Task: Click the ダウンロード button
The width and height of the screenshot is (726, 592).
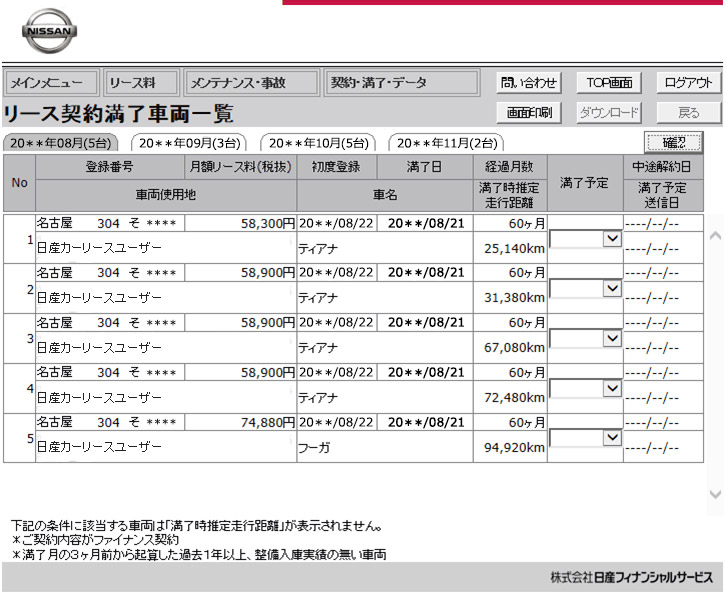Action: 609,113
